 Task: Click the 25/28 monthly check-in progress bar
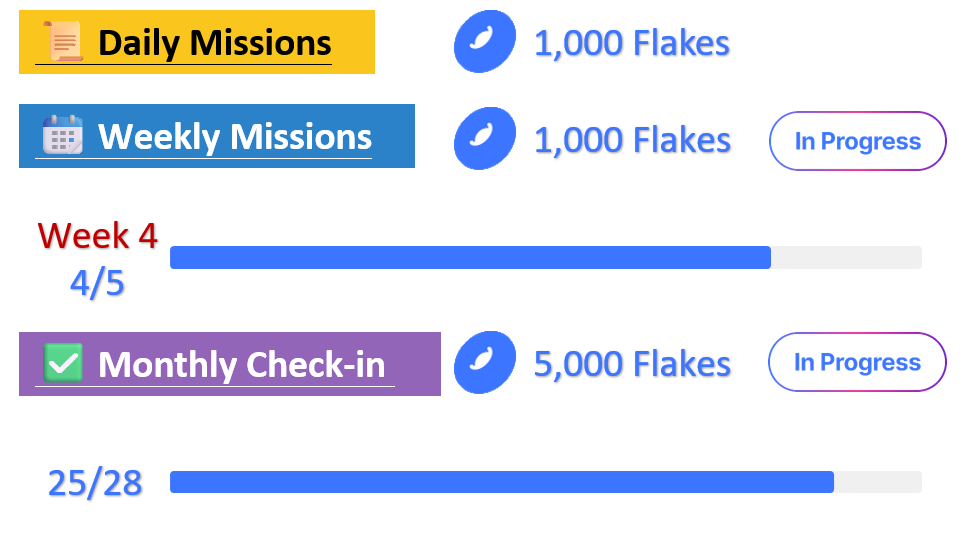click(x=501, y=482)
